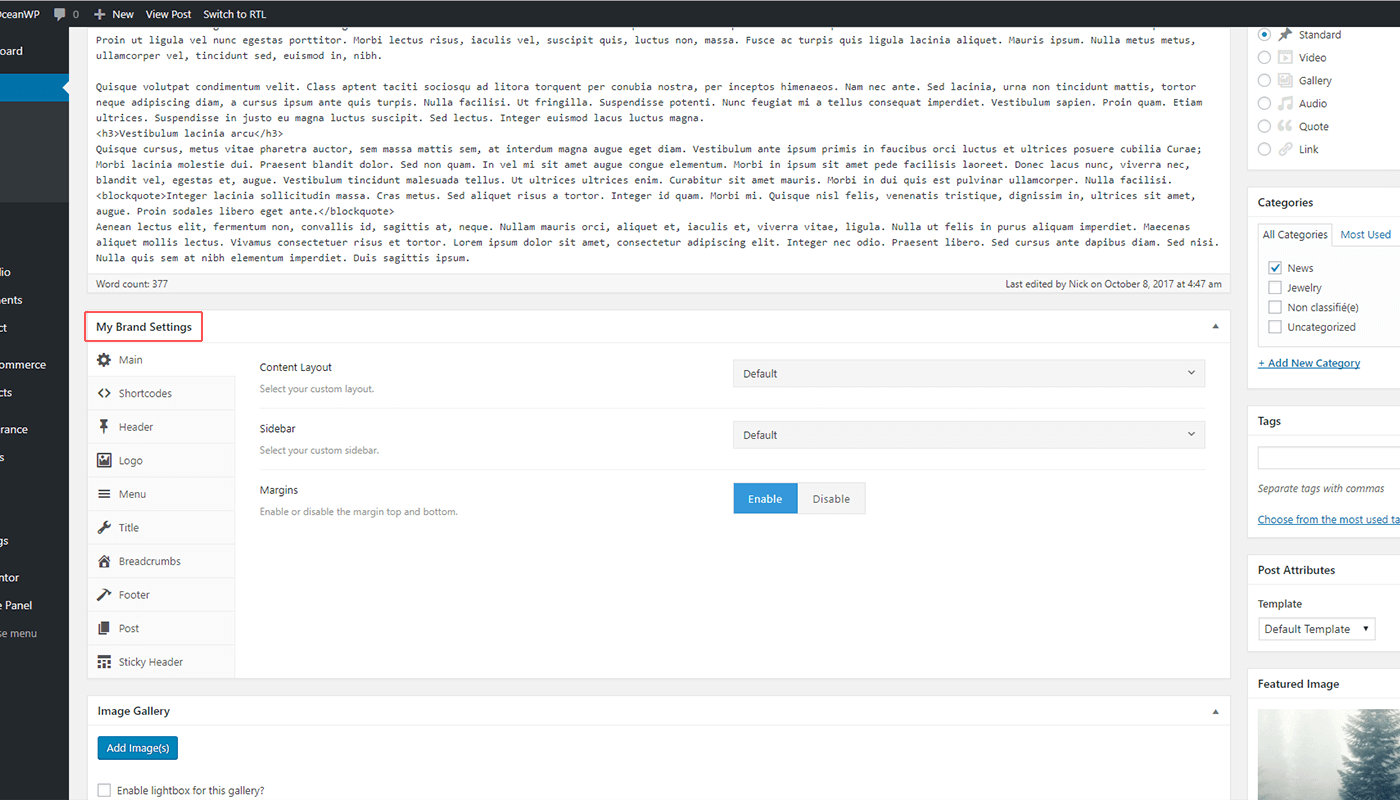
Task: Select the Audio post format radio
Action: [1265, 104]
